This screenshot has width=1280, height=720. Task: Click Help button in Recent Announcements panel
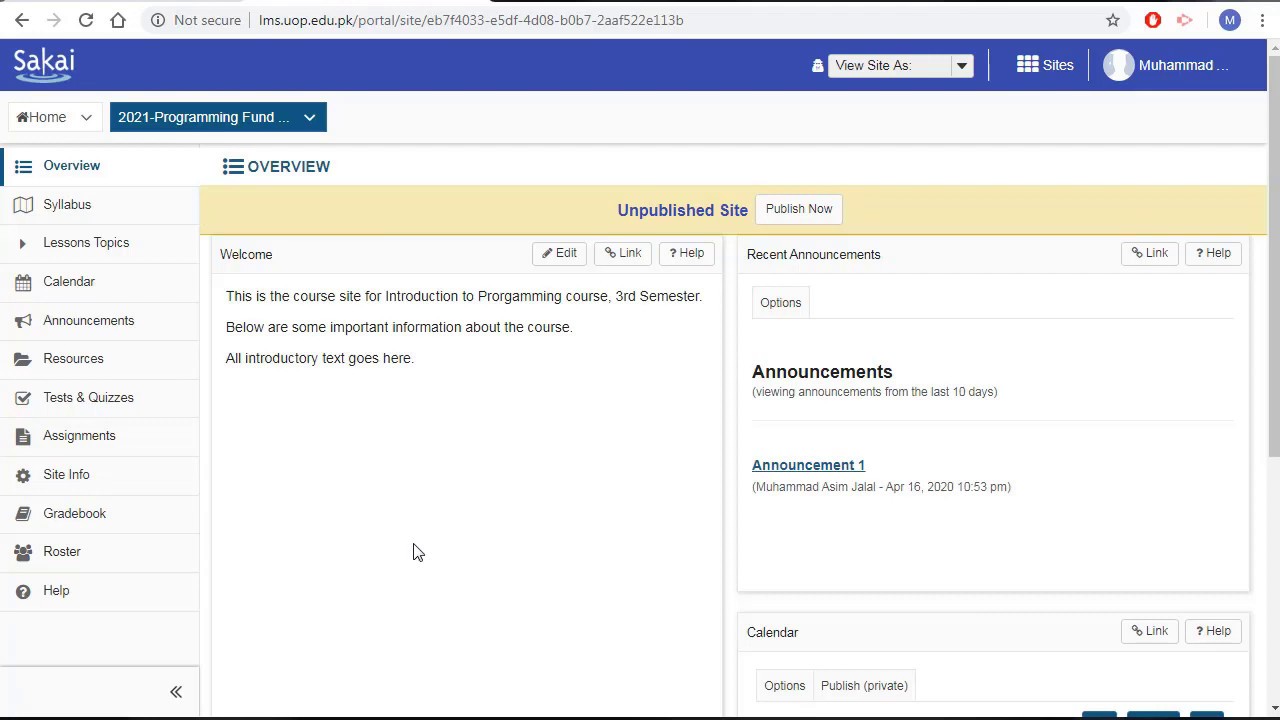pyautogui.click(x=1213, y=253)
